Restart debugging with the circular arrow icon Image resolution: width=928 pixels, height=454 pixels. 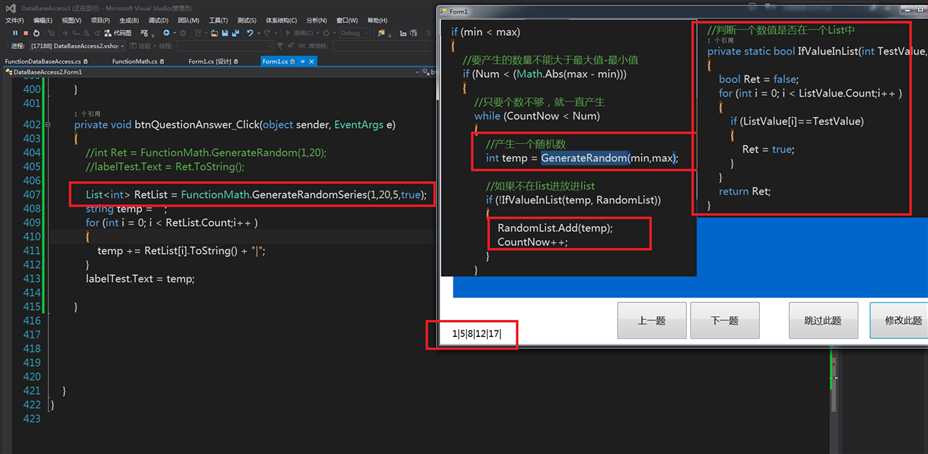pyautogui.click(x=36, y=33)
